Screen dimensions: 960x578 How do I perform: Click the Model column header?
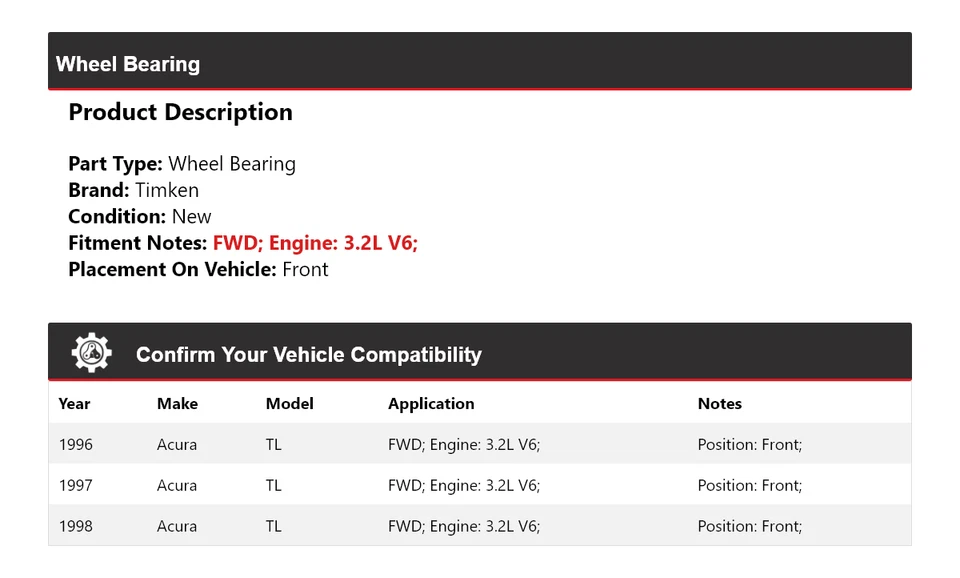click(289, 404)
